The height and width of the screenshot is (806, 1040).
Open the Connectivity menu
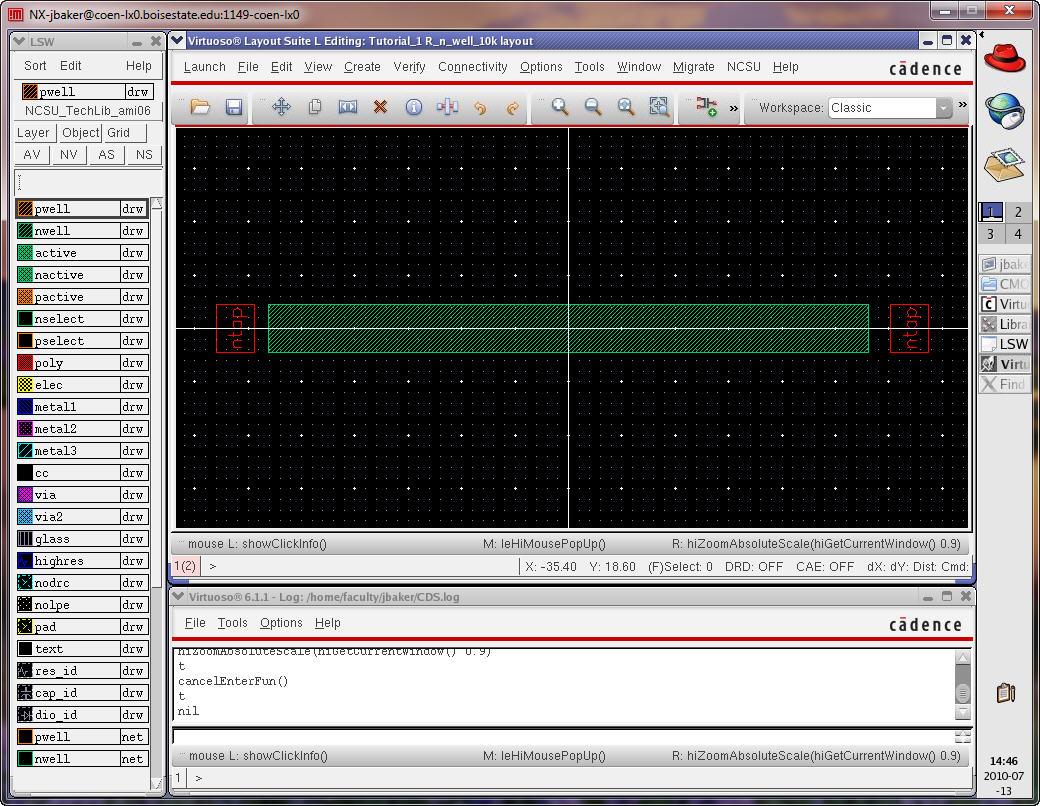[x=472, y=67]
